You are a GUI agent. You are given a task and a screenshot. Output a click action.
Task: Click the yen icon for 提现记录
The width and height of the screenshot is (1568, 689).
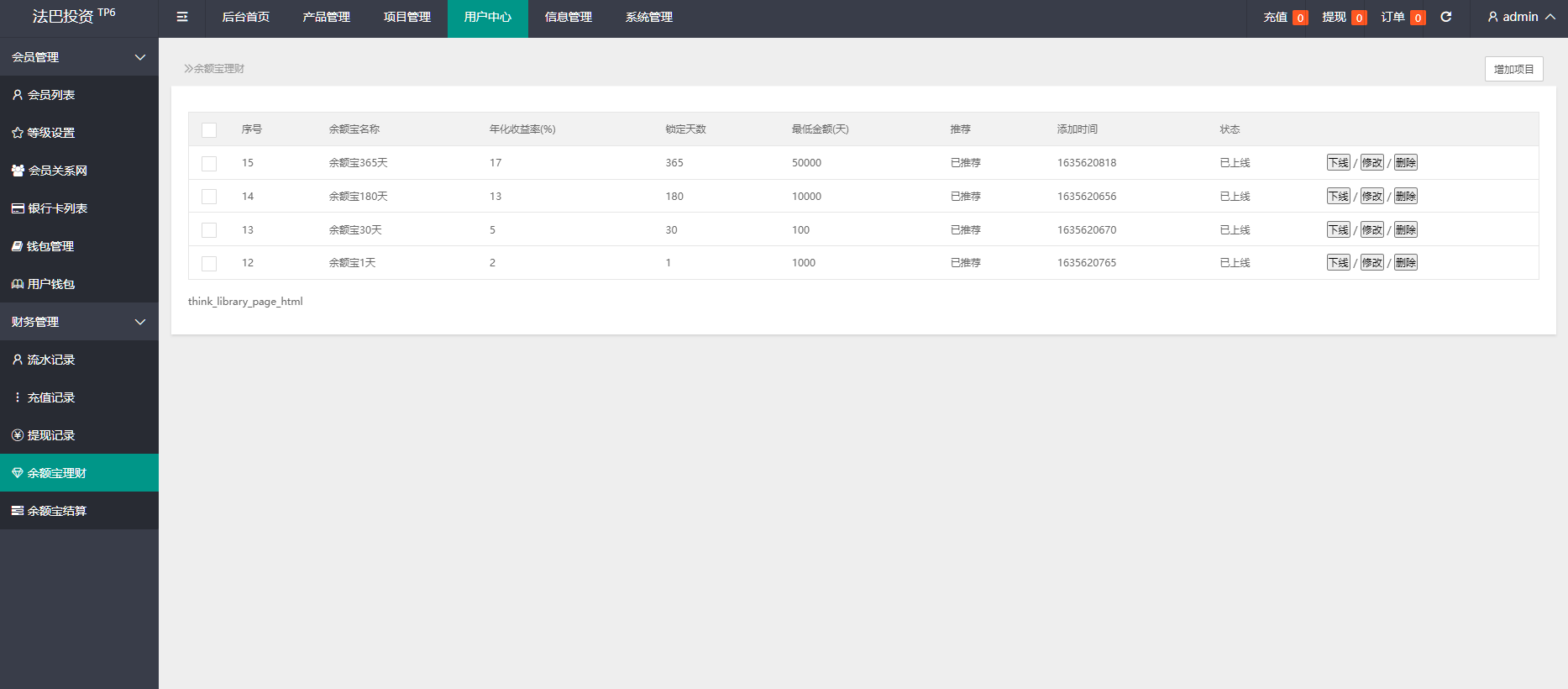tap(18, 435)
